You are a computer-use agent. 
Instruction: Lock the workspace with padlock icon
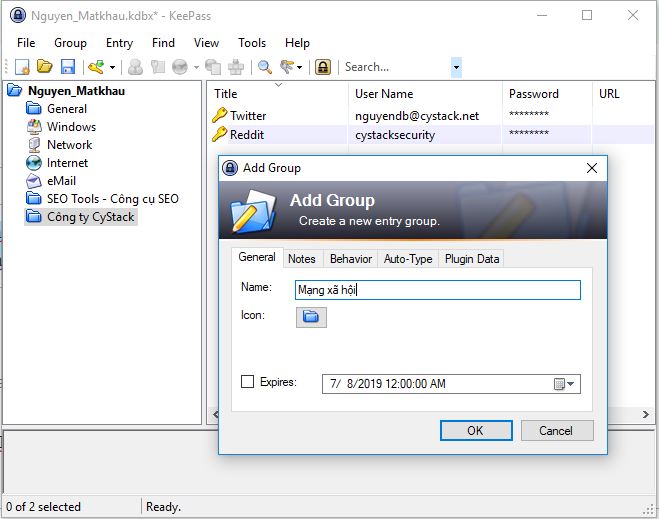[323, 67]
